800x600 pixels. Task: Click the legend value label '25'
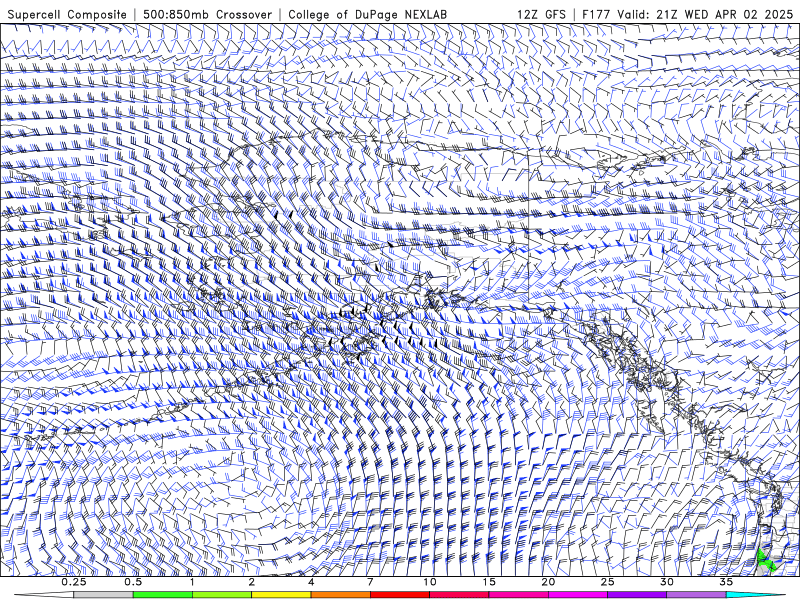[x=608, y=582]
